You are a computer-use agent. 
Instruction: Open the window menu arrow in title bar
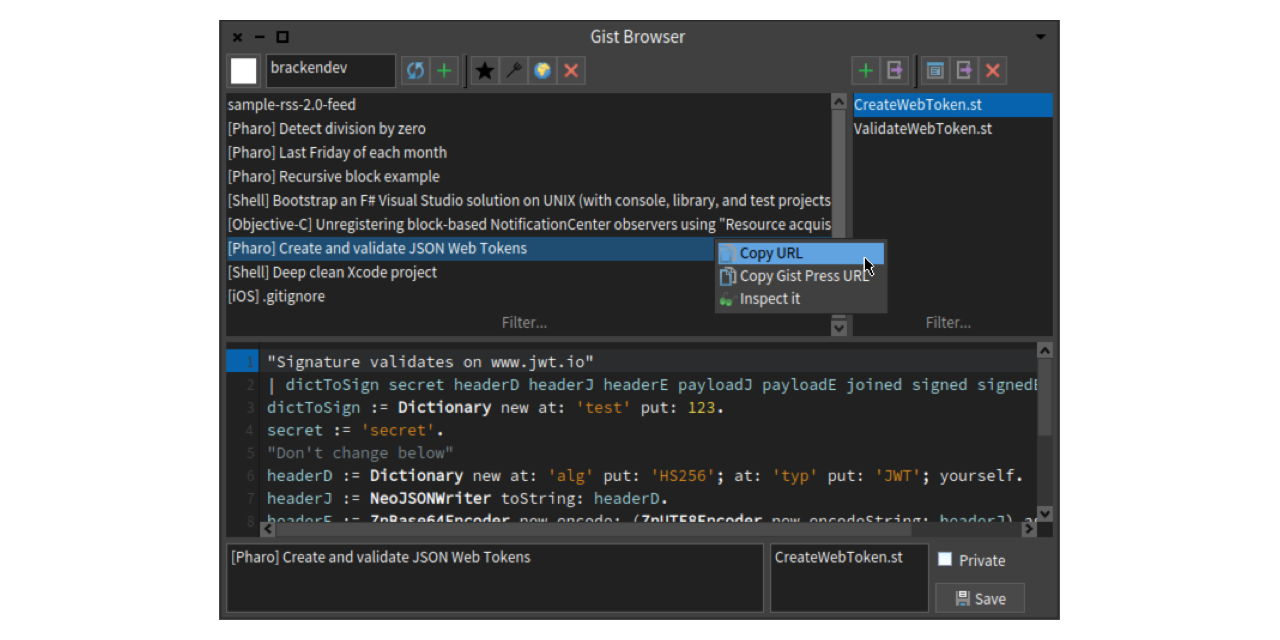(x=1040, y=37)
